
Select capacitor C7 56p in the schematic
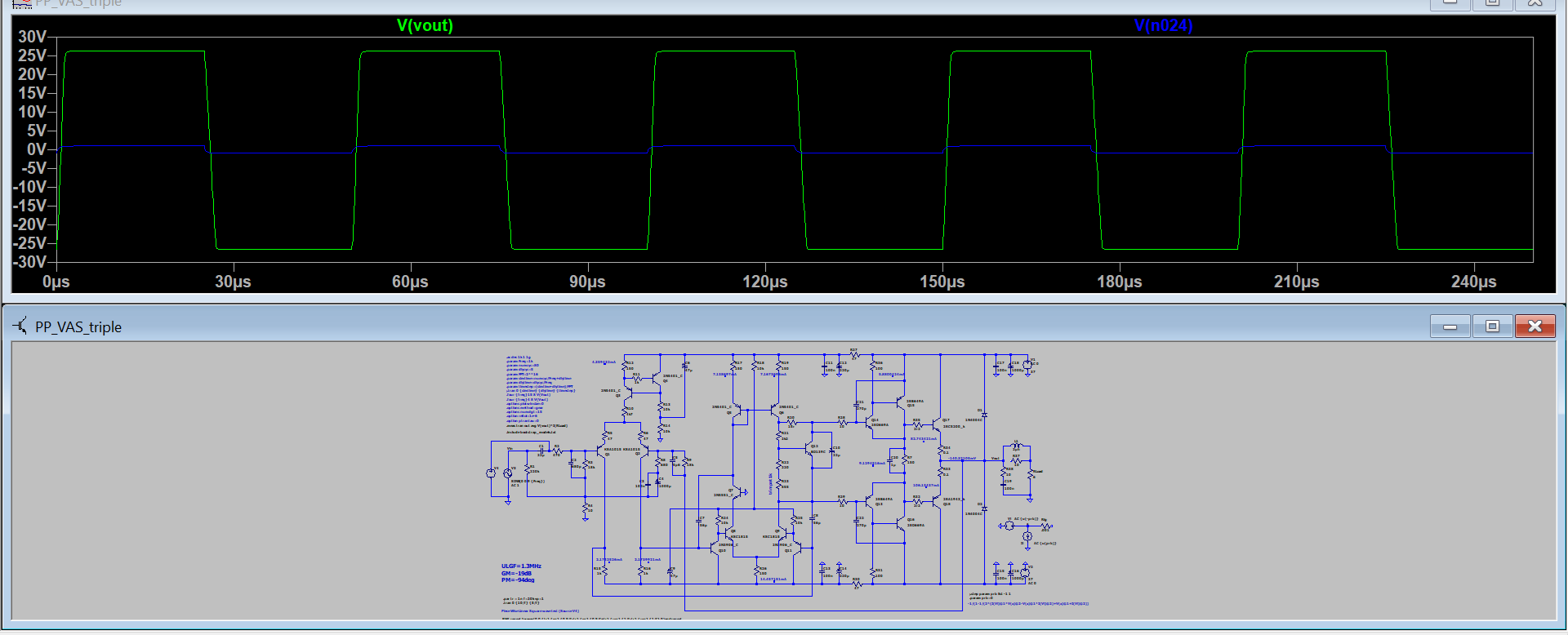[698, 521]
